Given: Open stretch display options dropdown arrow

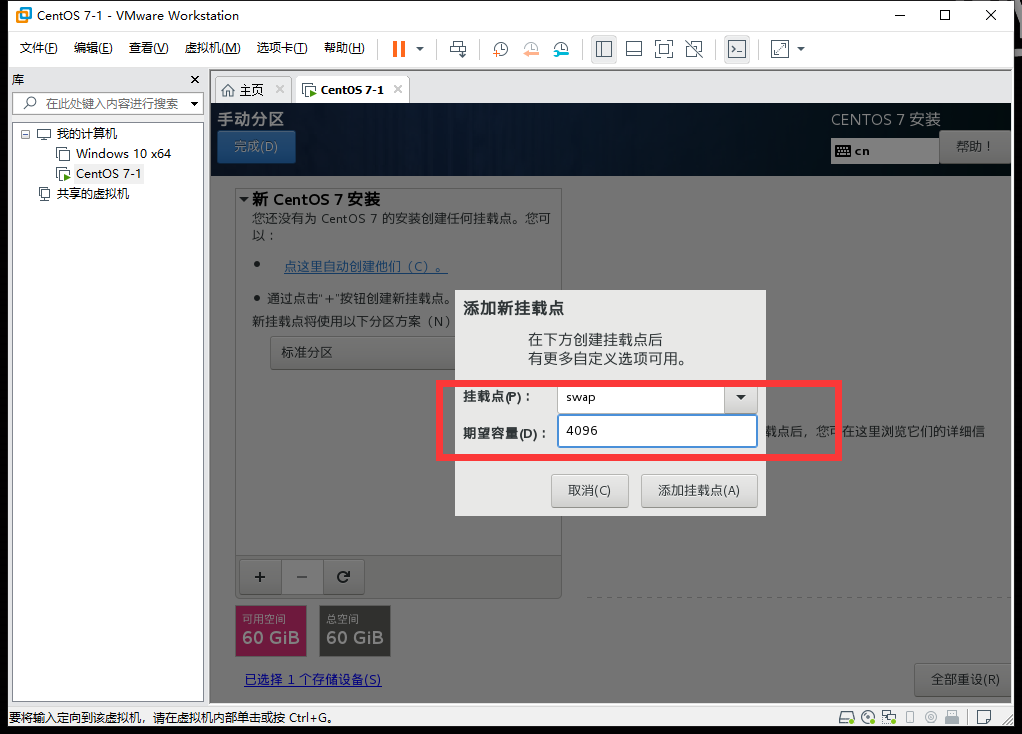Looking at the screenshot, I should (x=801, y=49).
